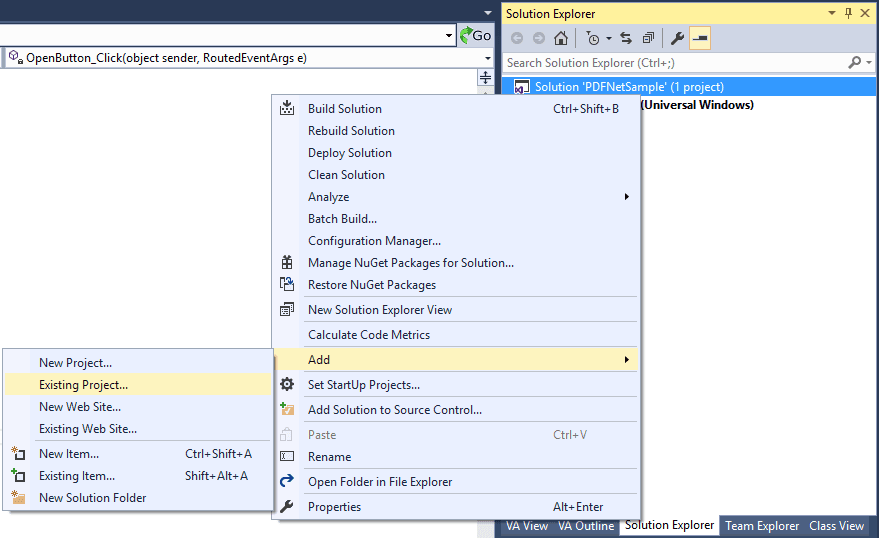The height and width of the screenshot is (538, 879).
Task: Click the Home icon in Solution Explorer
Action: (561, 39)
